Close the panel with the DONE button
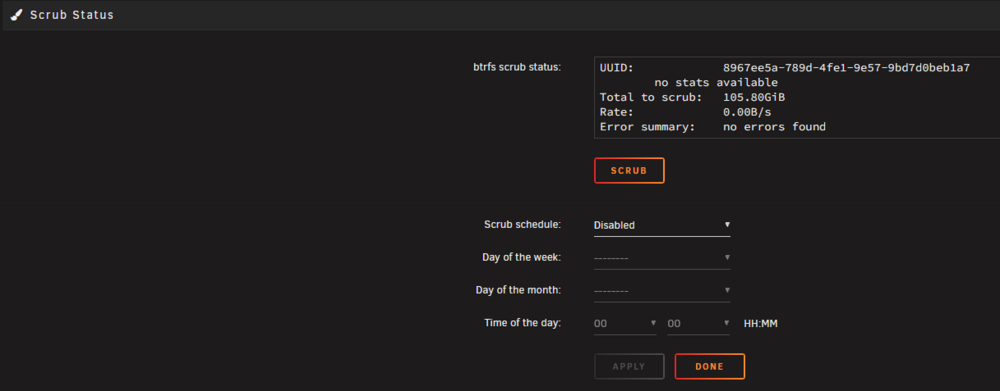1000x391 pixels. click(710, 367)
